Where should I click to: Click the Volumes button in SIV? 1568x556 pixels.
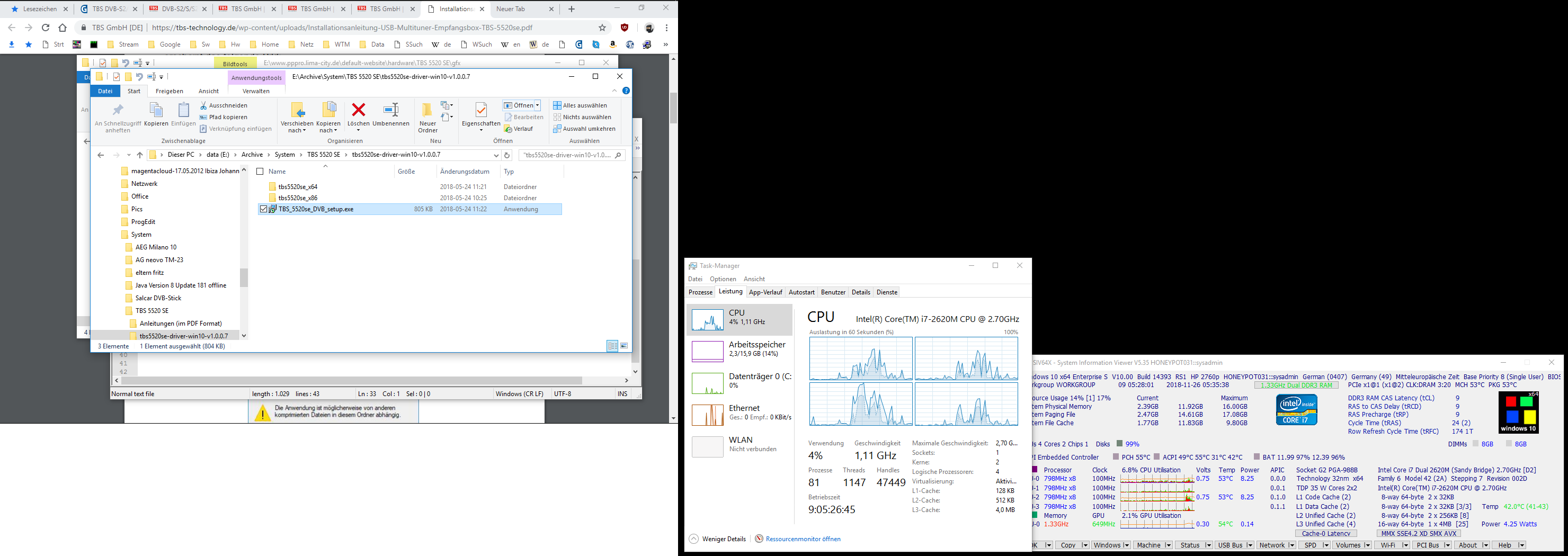[1352, 545]
